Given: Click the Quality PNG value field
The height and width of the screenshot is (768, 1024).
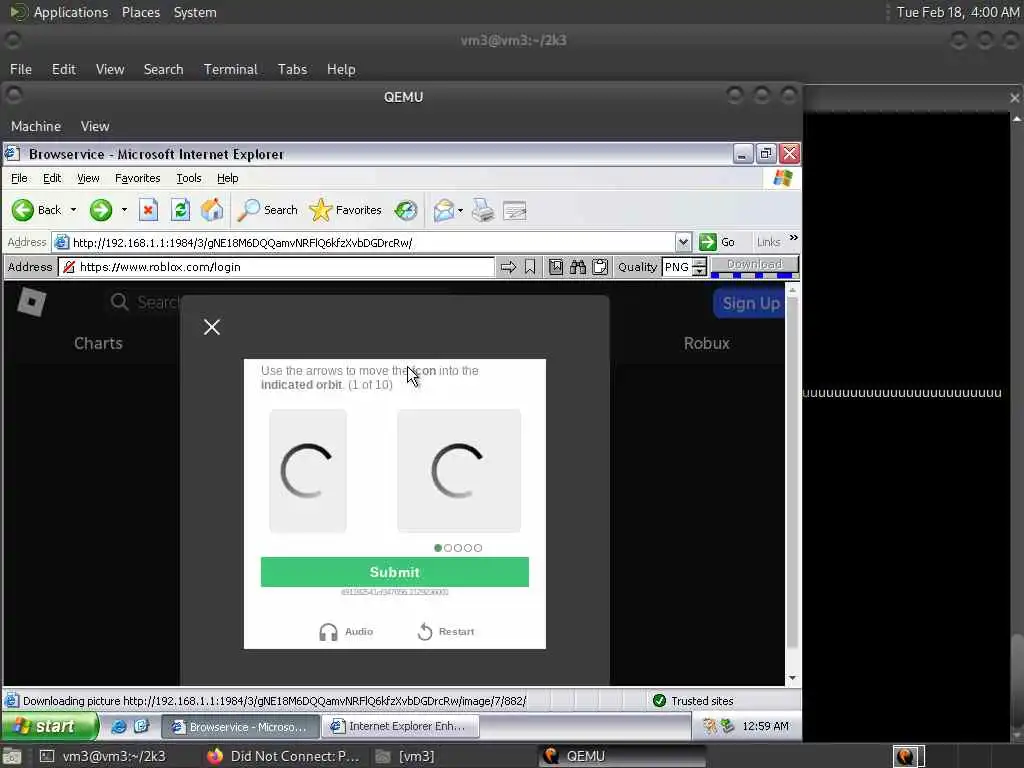Looking at the screenshot, I should pos(677,266).
